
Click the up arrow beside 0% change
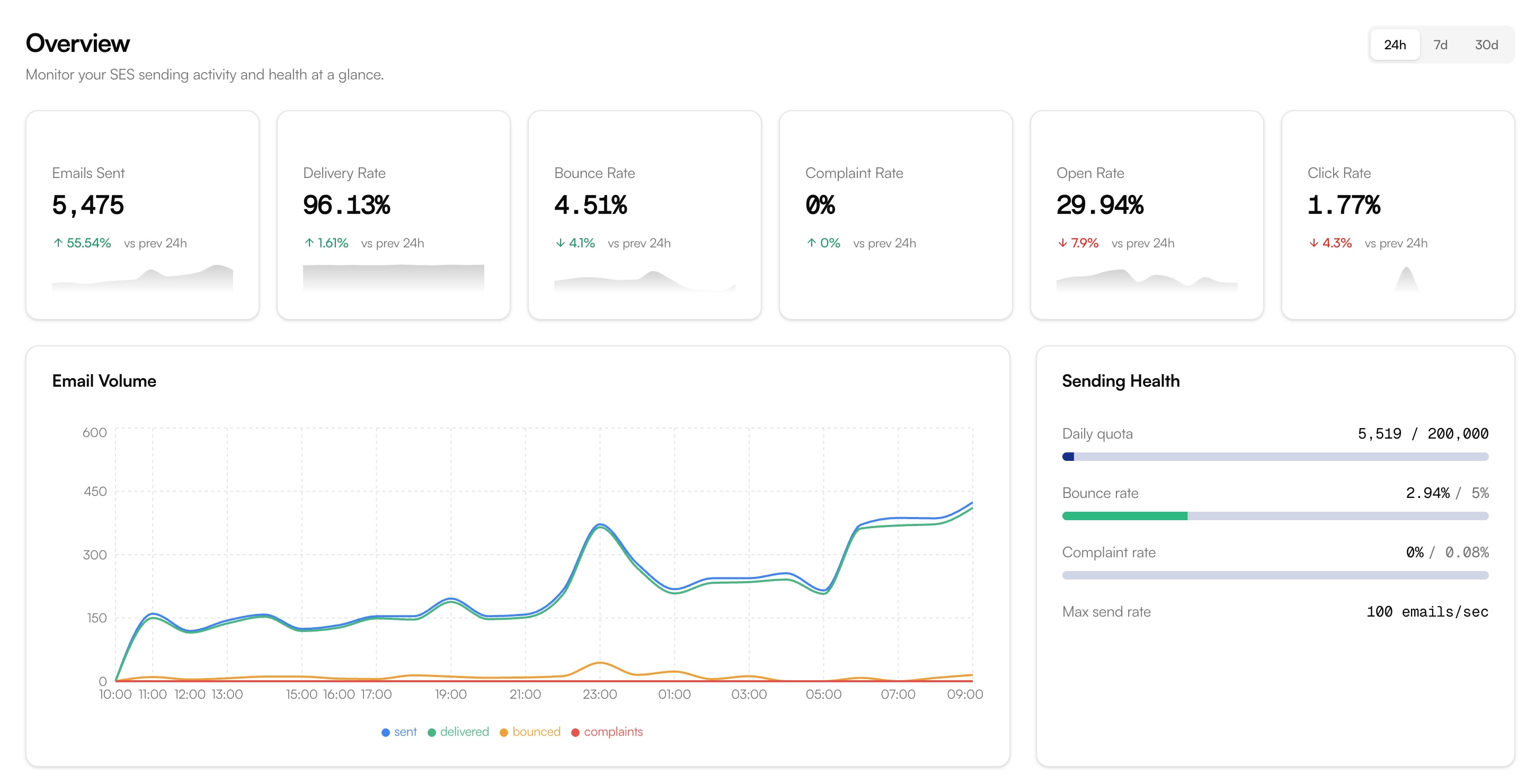[x=812, y=243]
